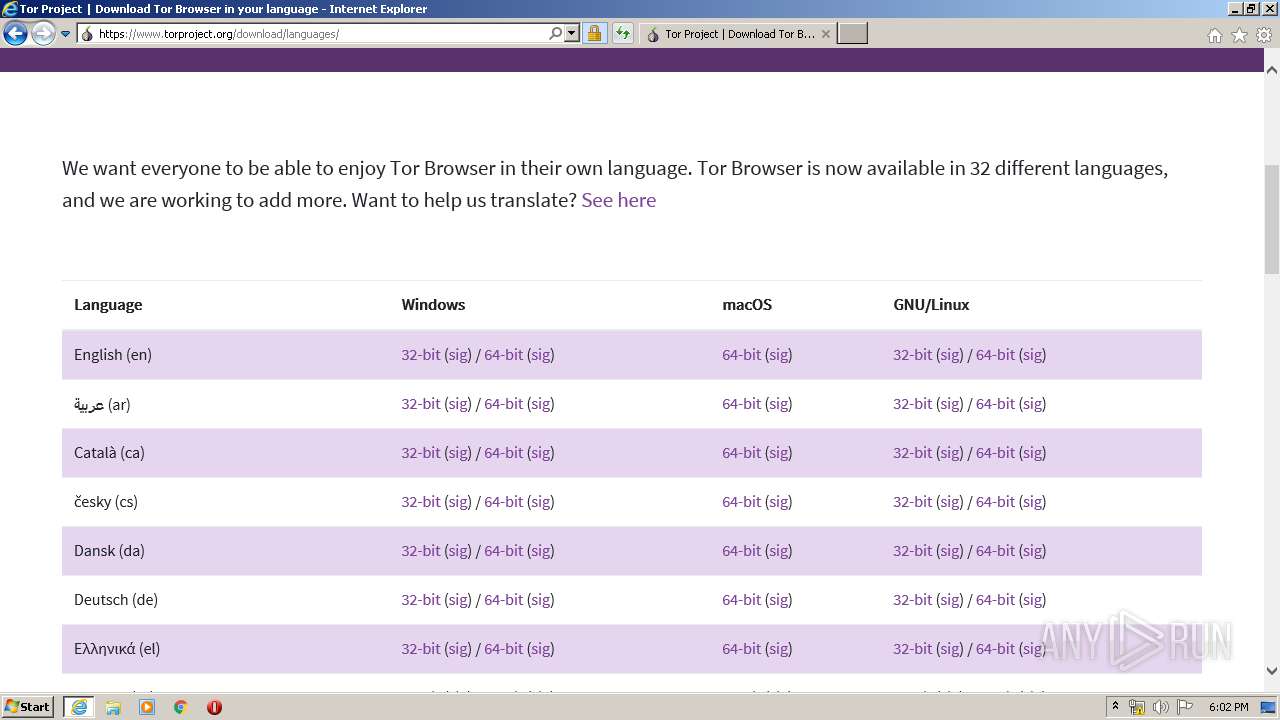Download česky macOS 64-bit
The image size is (1280, 720).
pyautogui.click(x=741, y=502)
